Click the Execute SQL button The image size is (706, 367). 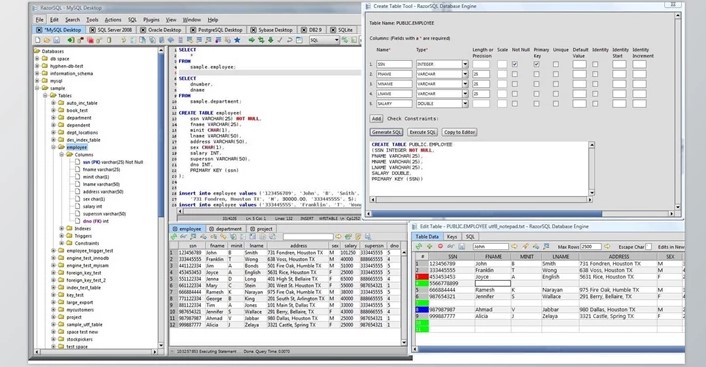coord(422,132)
